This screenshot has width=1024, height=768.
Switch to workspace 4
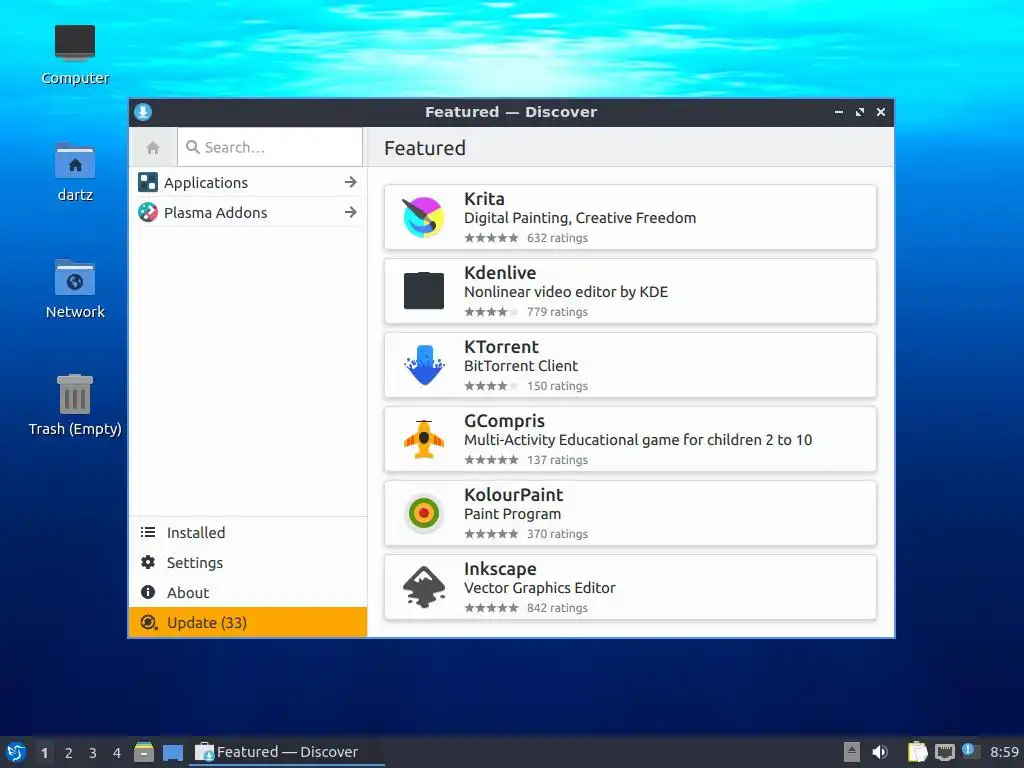tap(117, 753)
